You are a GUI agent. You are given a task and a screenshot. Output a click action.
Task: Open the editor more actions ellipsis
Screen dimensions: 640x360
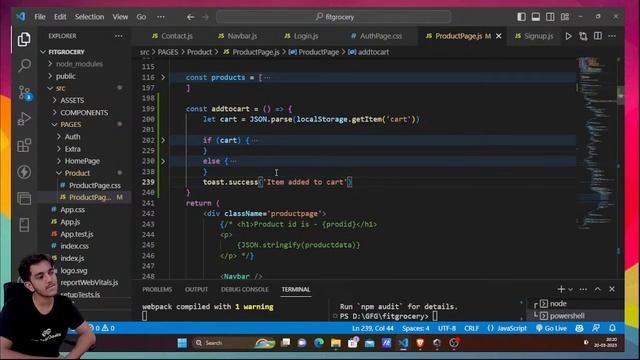[x=612, y=36]
